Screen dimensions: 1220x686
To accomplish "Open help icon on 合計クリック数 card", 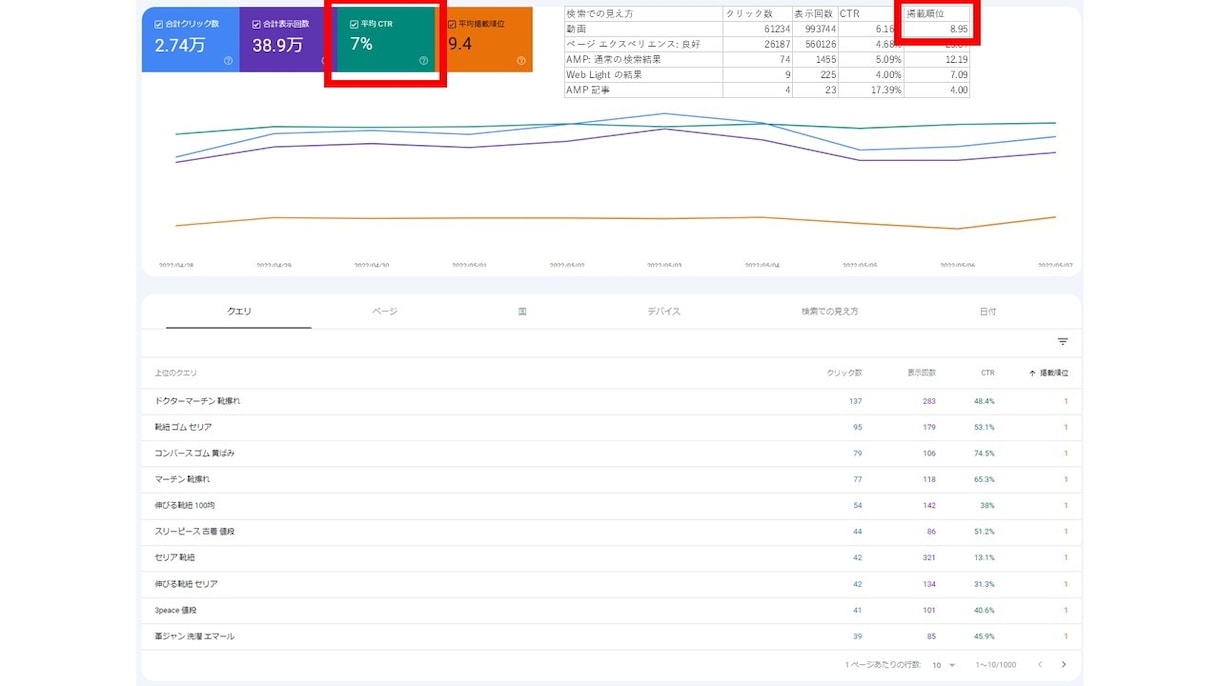I will point(228,61).
